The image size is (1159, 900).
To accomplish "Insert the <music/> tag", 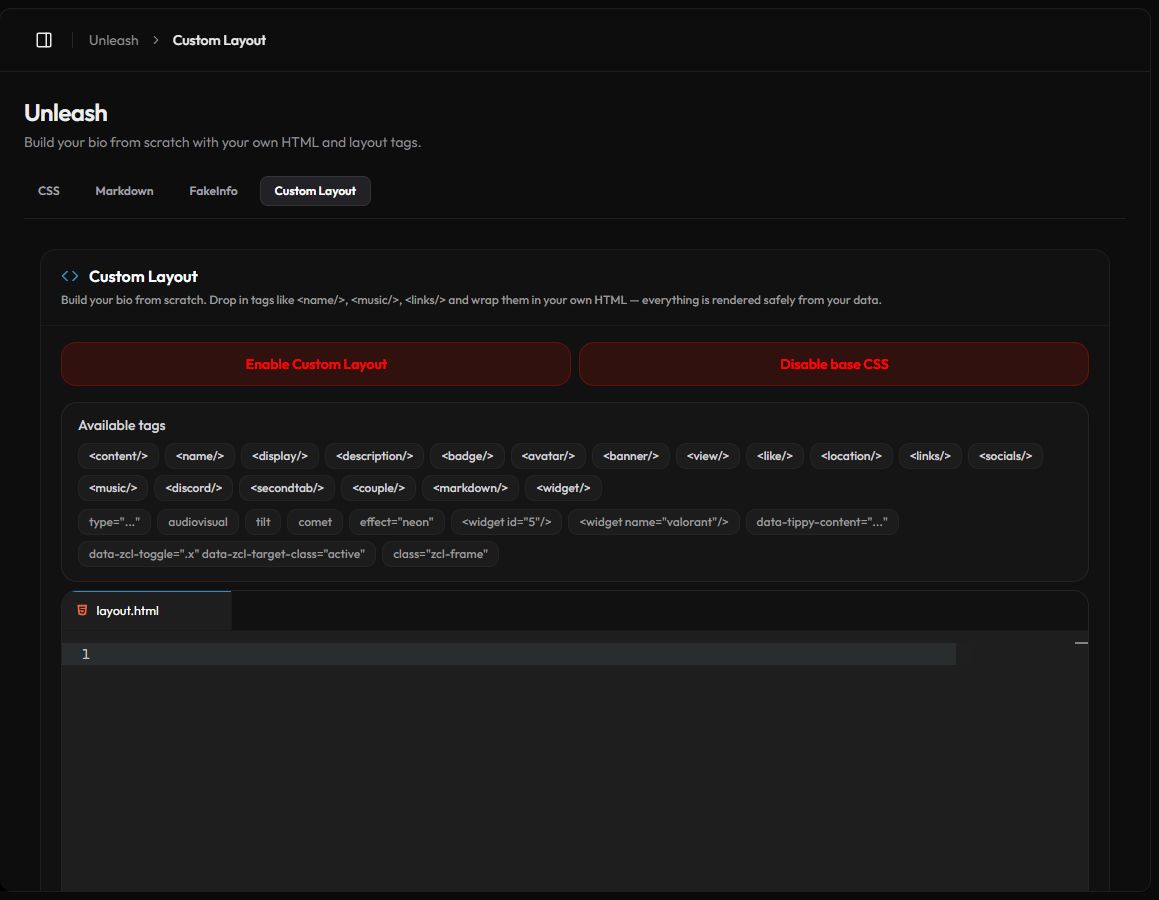I will [x=113, y=488].
